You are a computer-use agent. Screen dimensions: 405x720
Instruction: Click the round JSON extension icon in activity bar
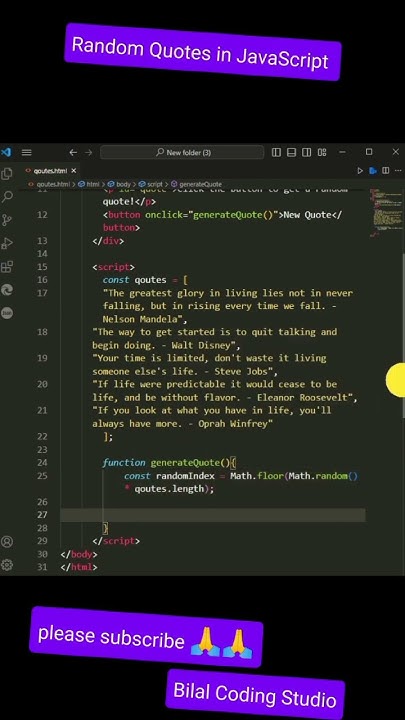(x=7, y=313)
